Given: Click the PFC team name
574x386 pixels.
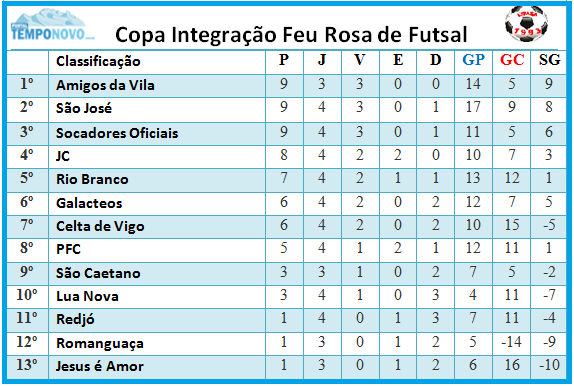Looking at the screenshot, I should (68, 249).
